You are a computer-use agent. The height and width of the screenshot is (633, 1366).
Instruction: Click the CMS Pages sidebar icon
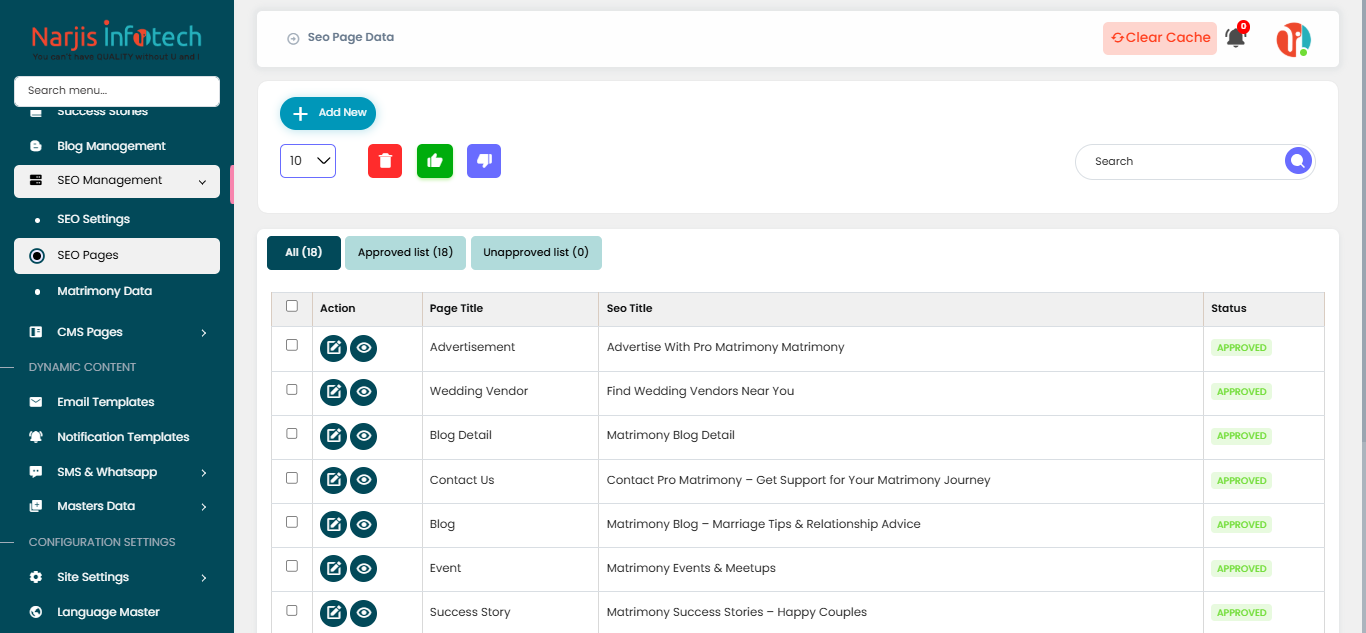click(x=36, y=332)
